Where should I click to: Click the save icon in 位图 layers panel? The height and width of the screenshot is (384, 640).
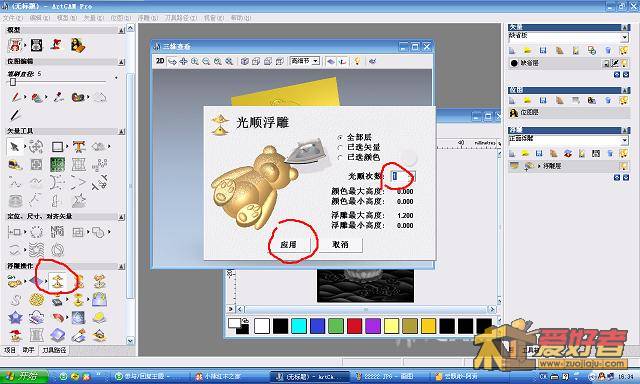(x=543, y=100)
